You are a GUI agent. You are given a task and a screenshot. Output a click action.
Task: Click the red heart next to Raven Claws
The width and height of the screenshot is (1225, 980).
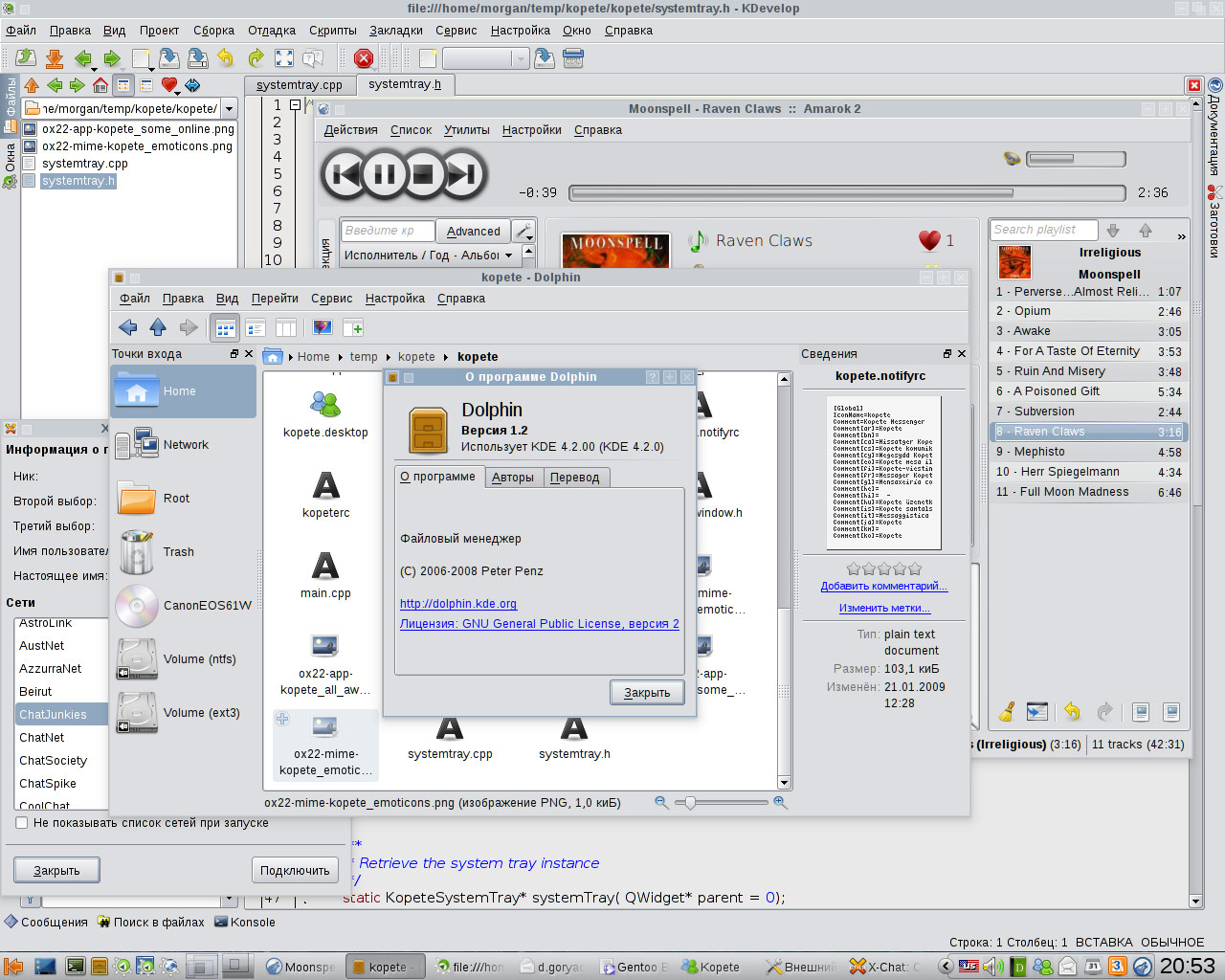click(x=929, y=240)
